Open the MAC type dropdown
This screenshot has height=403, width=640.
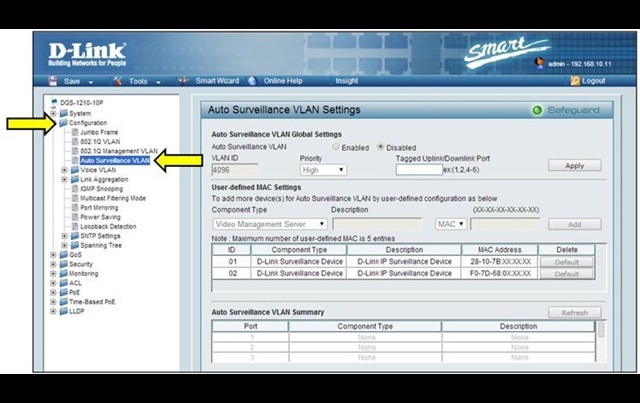click(451, 224)
